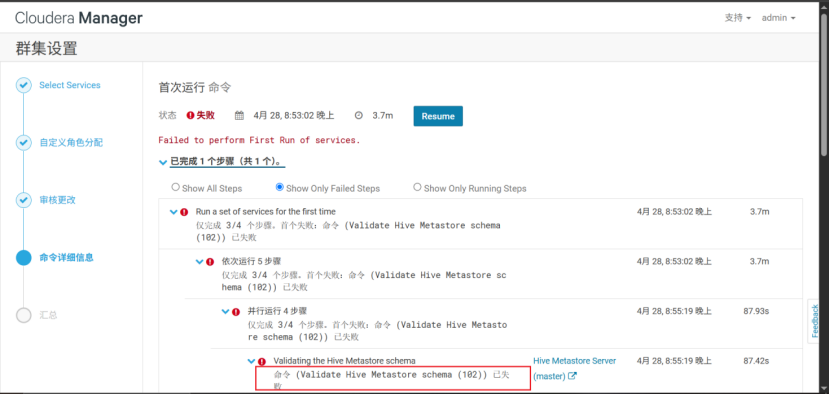
Task: Open the Hive Metastore Server link
Action: pyautogui.click(x=574, y=361)
